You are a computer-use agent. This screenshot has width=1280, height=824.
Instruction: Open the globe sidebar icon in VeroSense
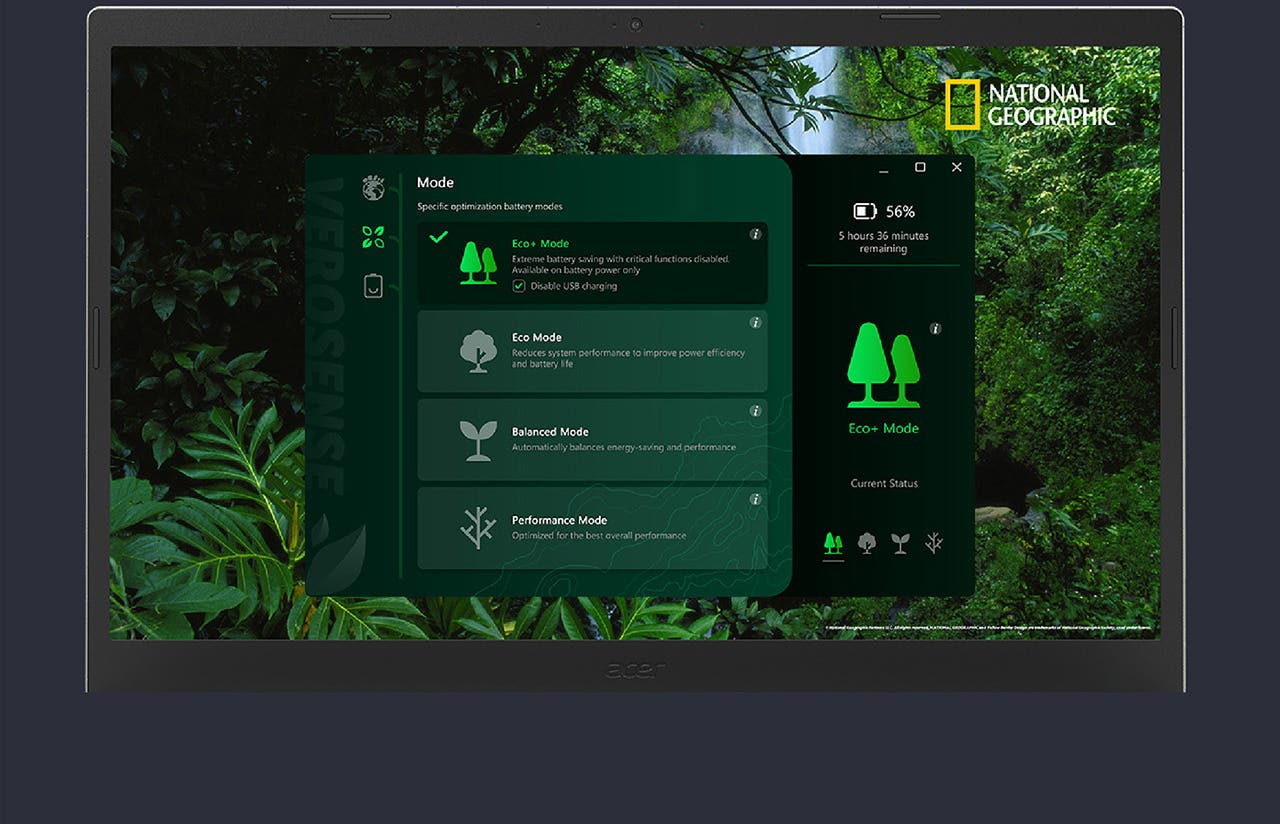pyautogui.click(x=373, y=188)
